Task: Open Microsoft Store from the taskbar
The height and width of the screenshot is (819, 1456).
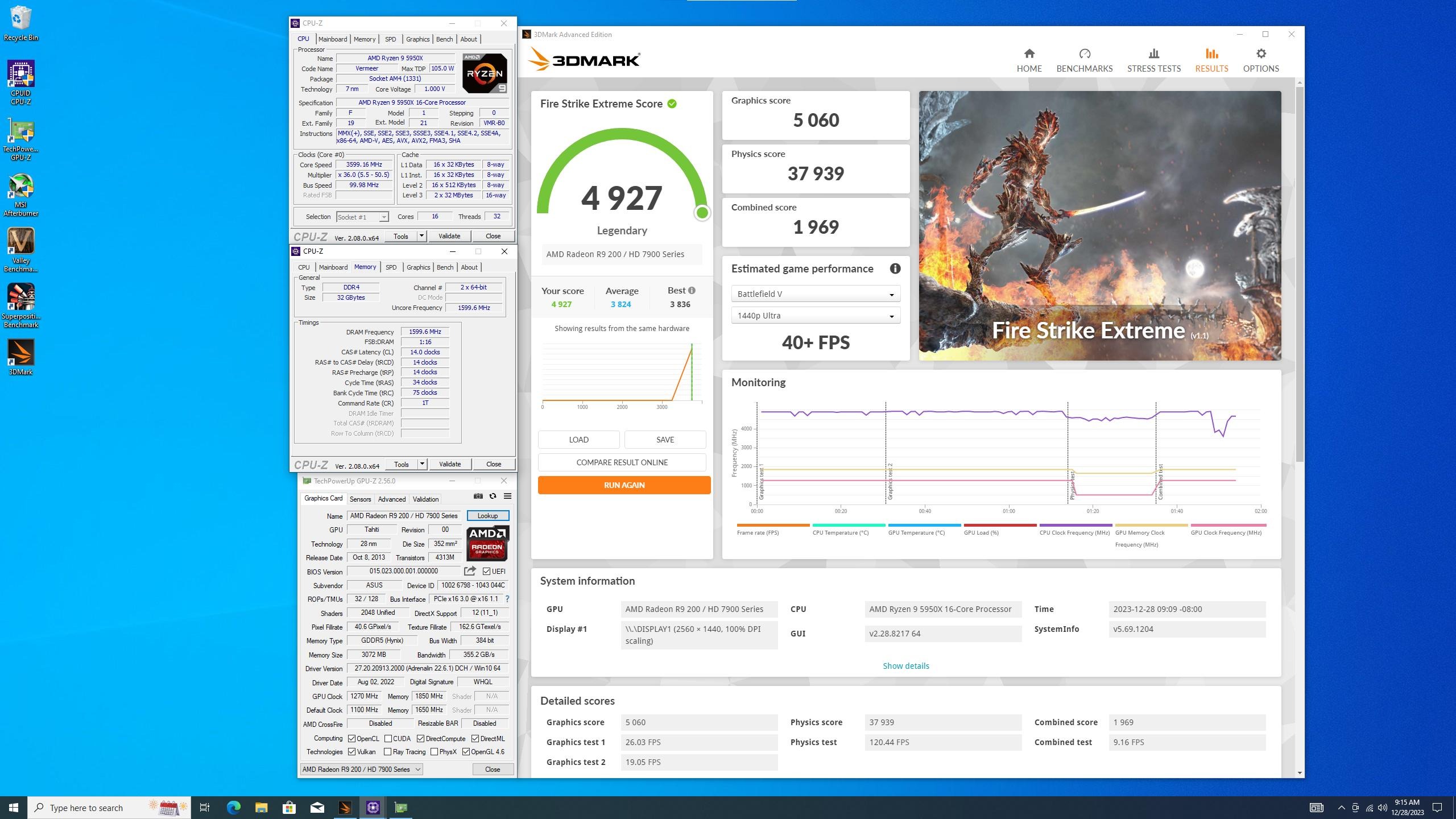Action: (x=289, y=807)
